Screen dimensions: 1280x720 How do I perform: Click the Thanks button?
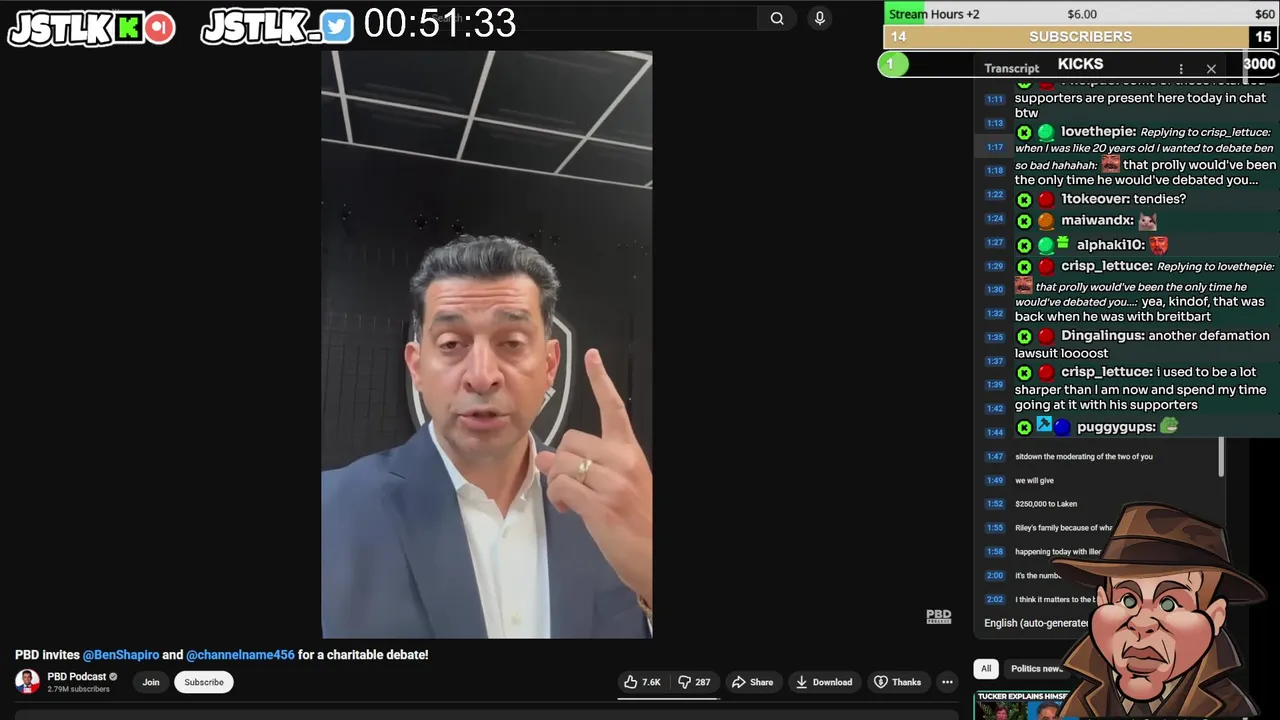pos(897,682)
